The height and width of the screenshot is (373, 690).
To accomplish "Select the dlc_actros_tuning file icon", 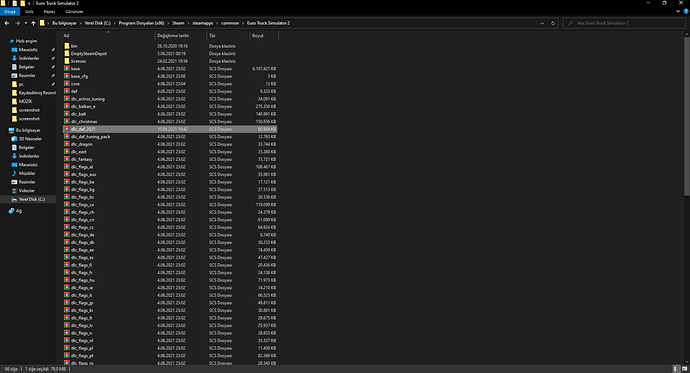I will click(x=67, y=99).
